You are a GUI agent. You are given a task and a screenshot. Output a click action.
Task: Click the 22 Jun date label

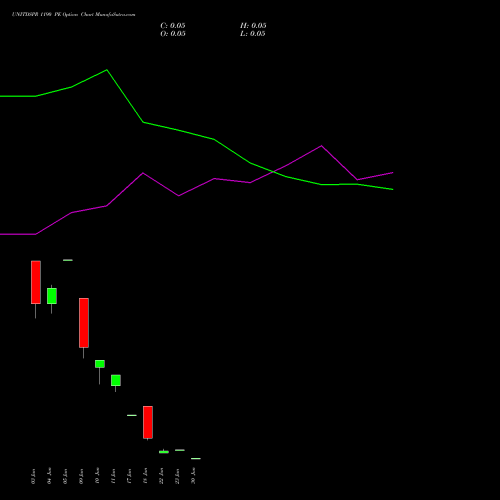[161, 476]
